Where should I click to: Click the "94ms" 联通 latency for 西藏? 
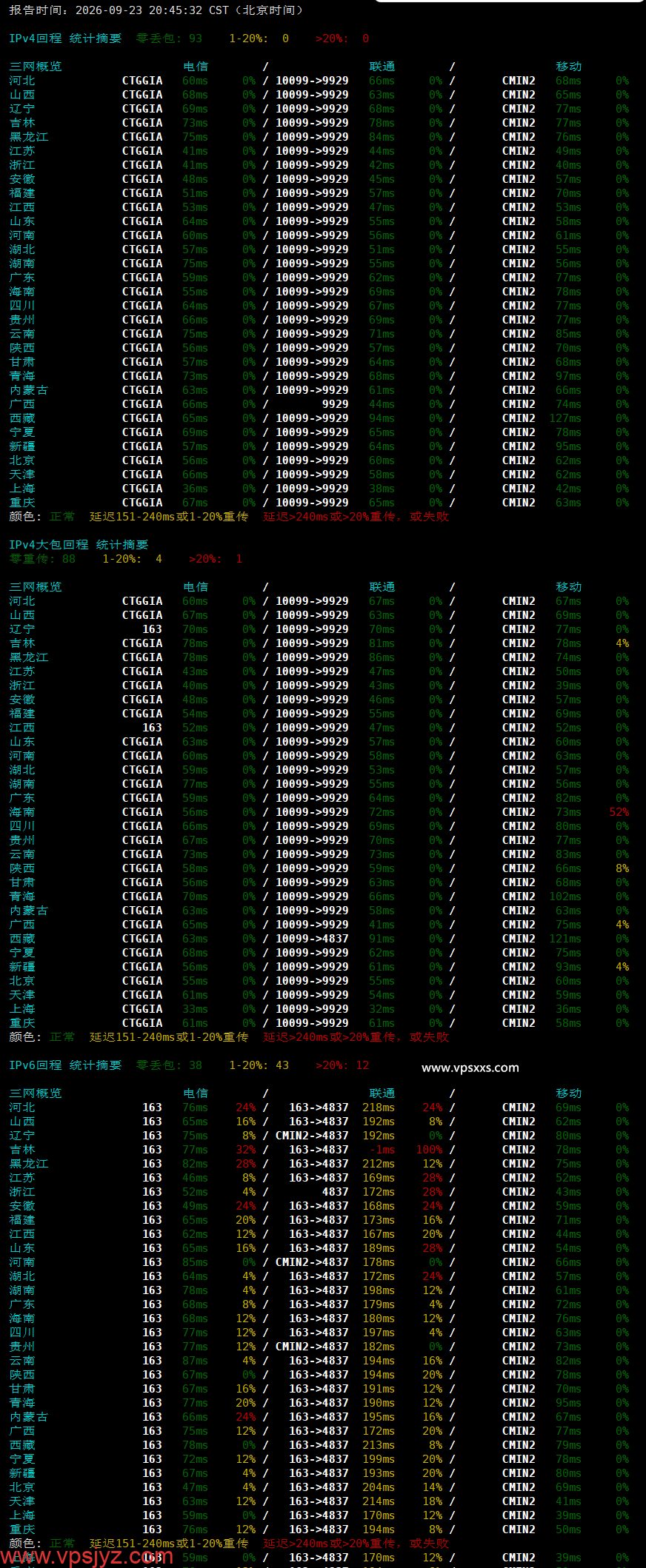[382, 418]
